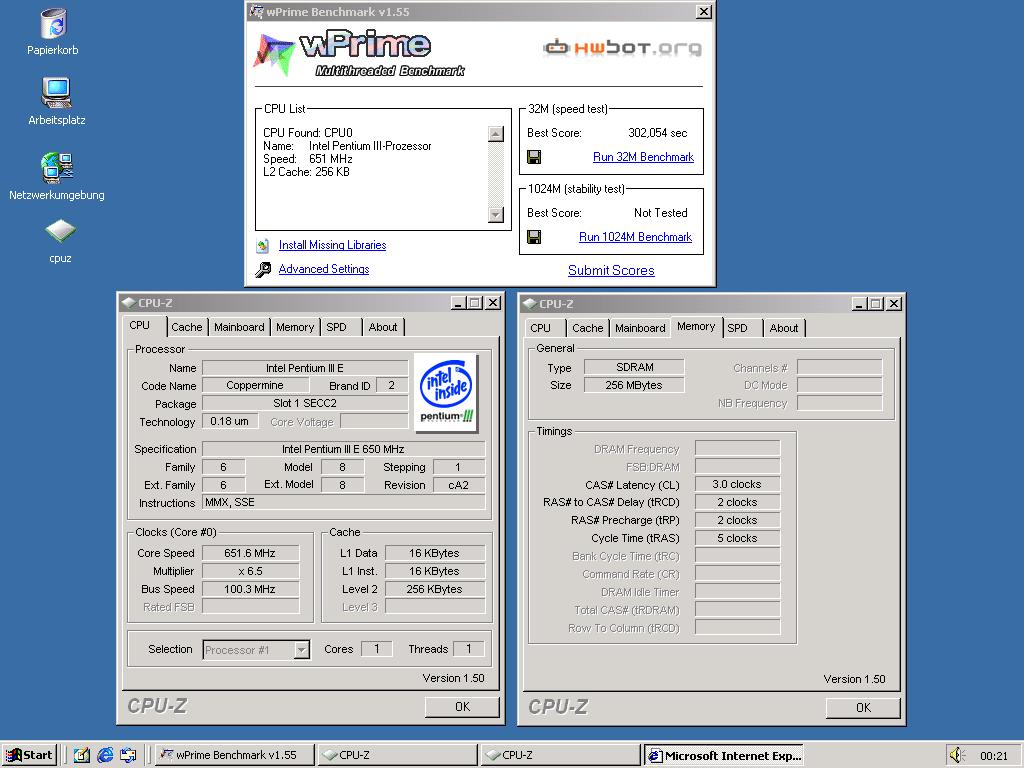
Task: Click the floppy save icon for 32M score
Action: (x=534, y=157)
